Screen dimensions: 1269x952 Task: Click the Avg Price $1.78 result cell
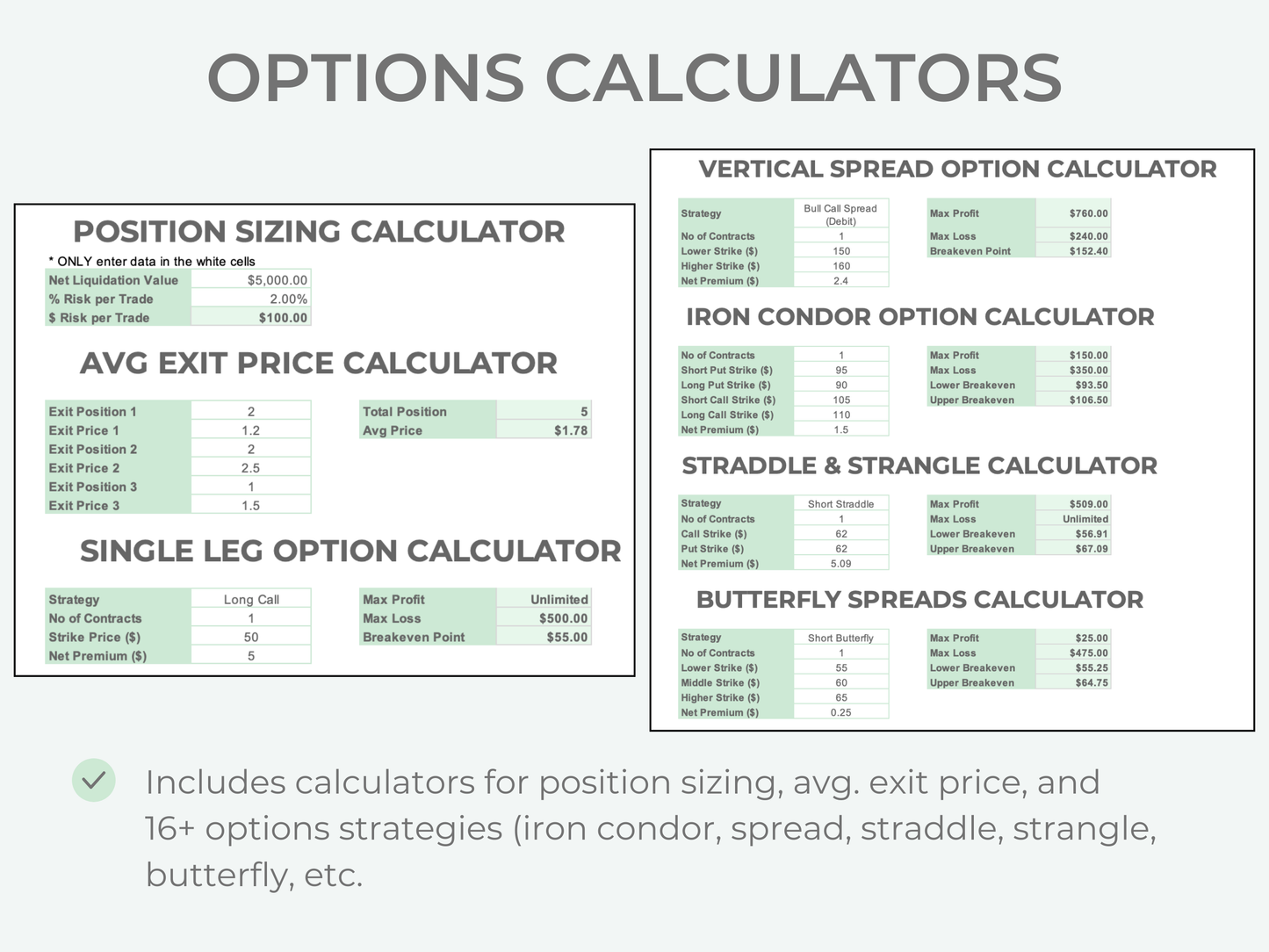(x=544, y=430)
